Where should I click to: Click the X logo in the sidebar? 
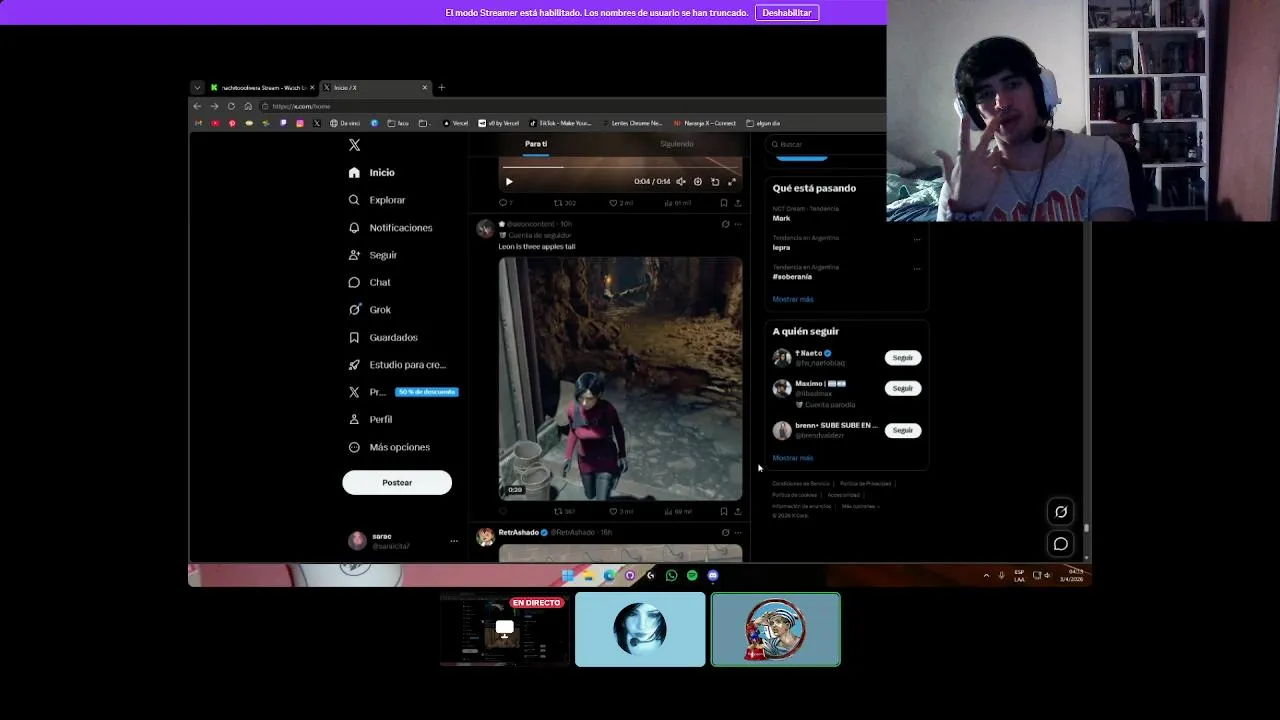354,145
